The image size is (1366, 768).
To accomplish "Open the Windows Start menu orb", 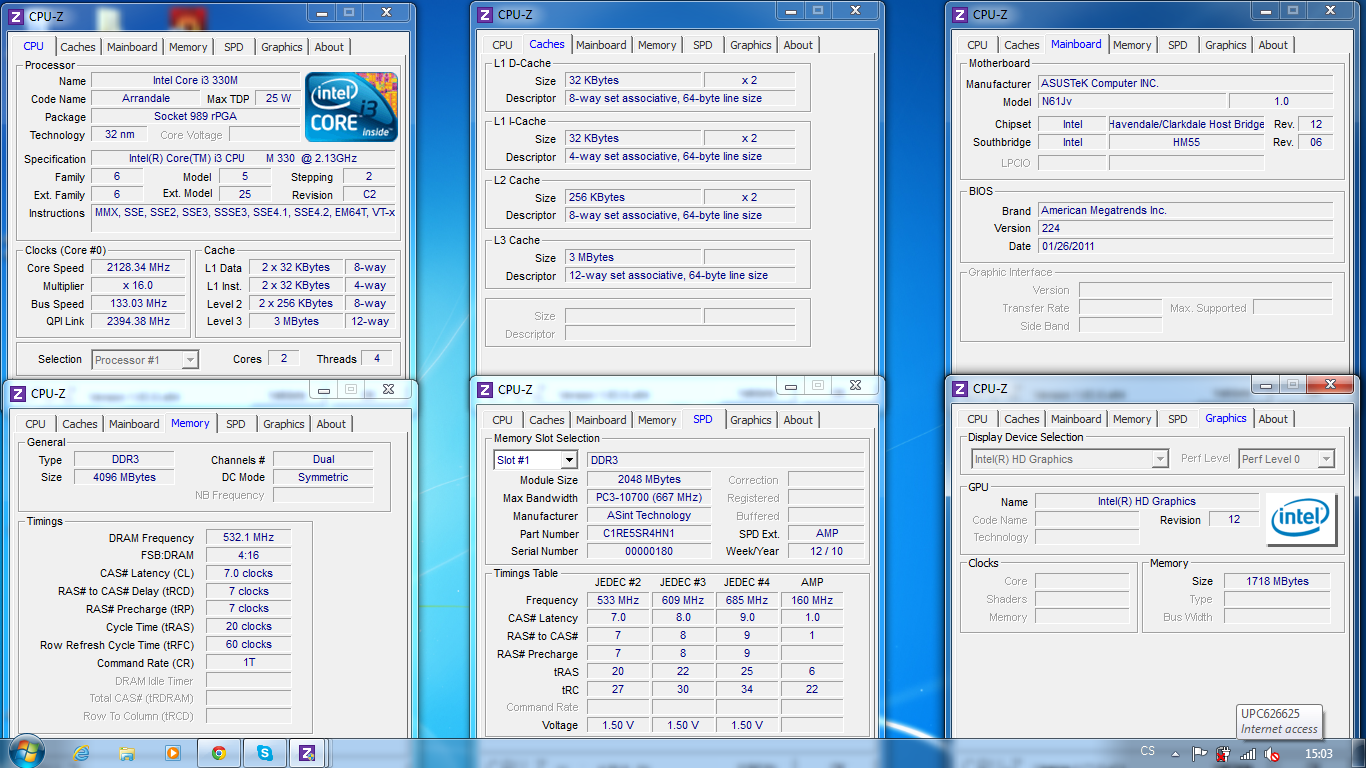I will (x=25, y=752).
